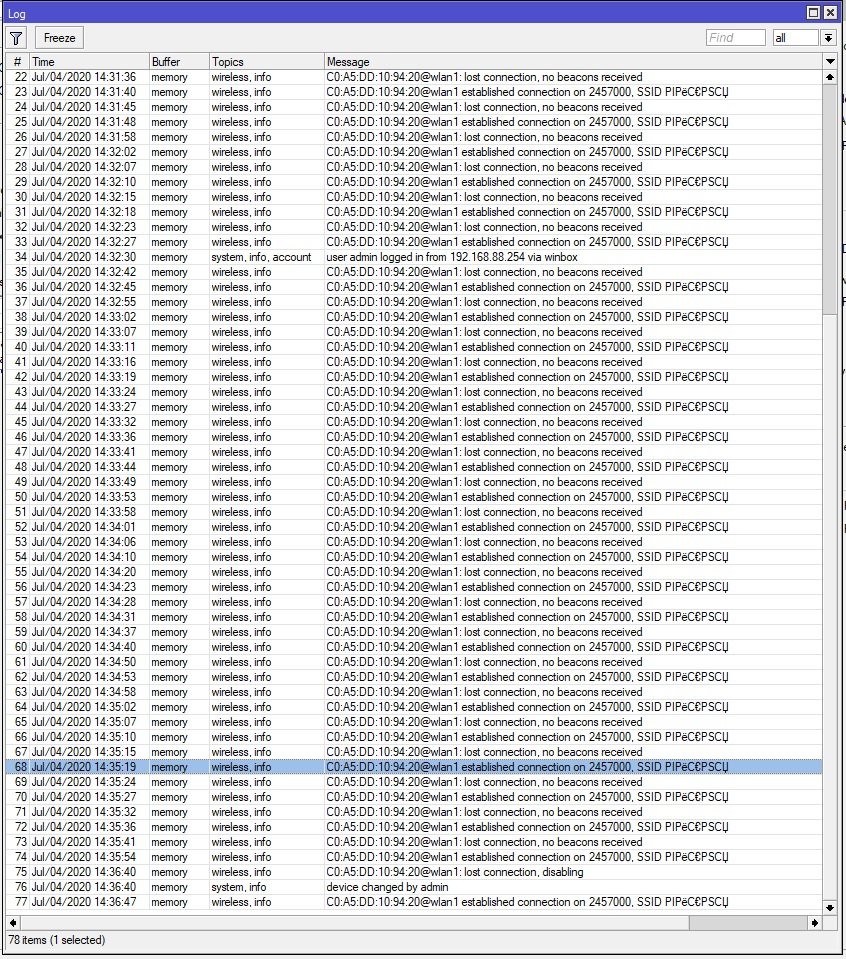Sort by the Topics column header

point(266,61)
